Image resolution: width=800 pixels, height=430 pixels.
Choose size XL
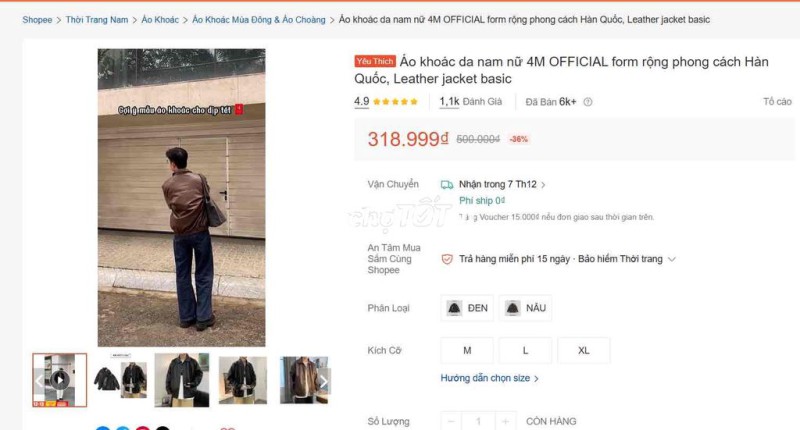(583, 351)
